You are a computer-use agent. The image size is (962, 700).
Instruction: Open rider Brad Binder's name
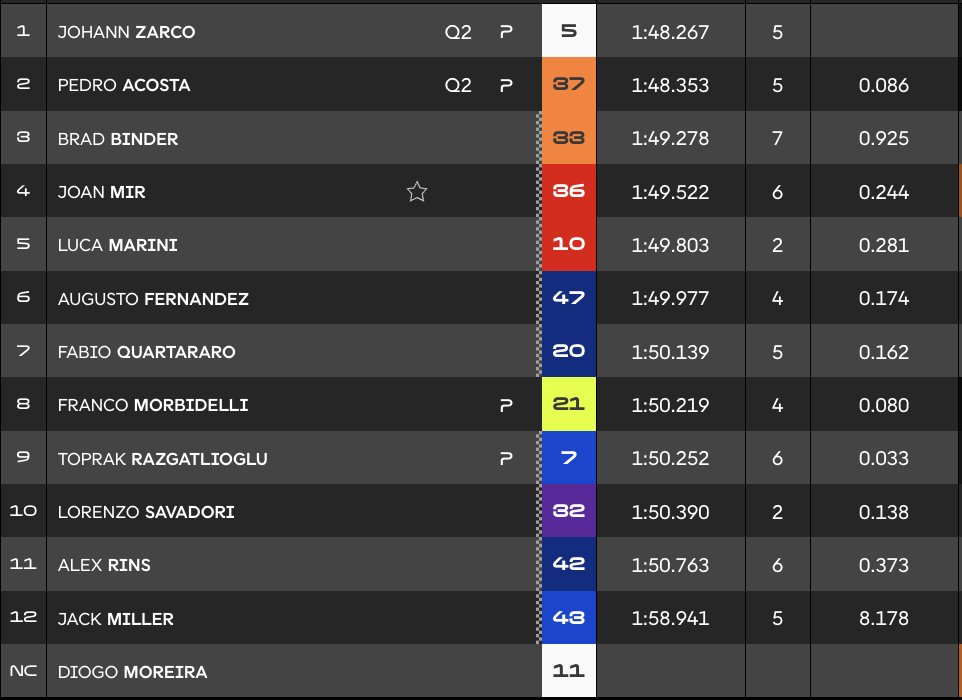click(x=118, y=139)
